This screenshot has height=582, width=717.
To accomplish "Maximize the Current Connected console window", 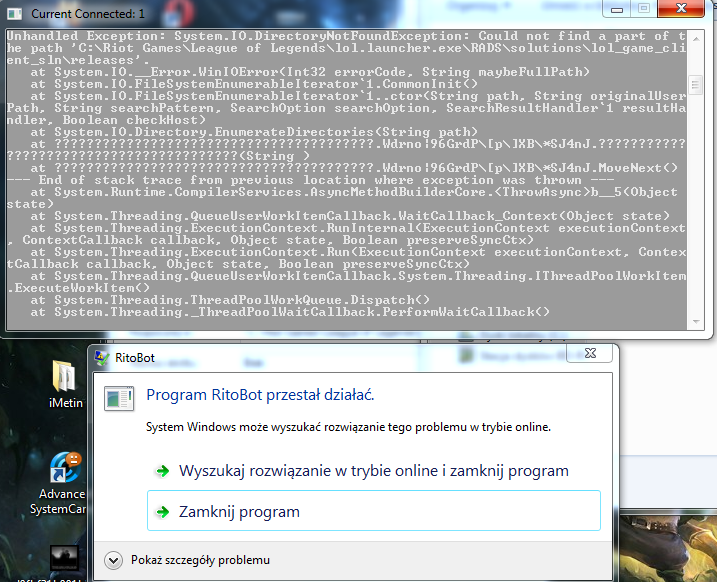I will (644, 9).
